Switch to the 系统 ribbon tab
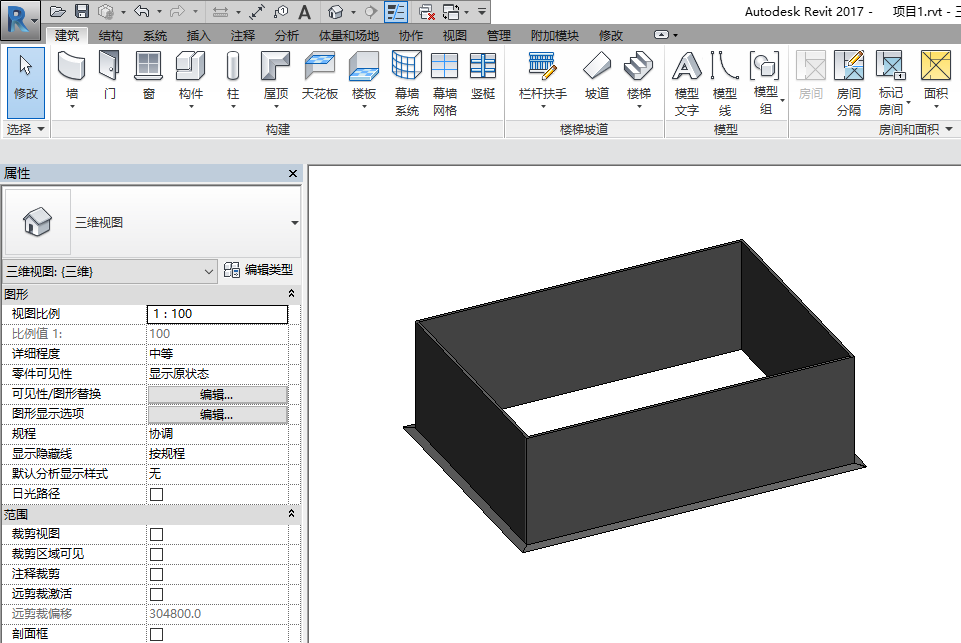Image resolution: width=961 pixels, height=643 pixels. 155,36
